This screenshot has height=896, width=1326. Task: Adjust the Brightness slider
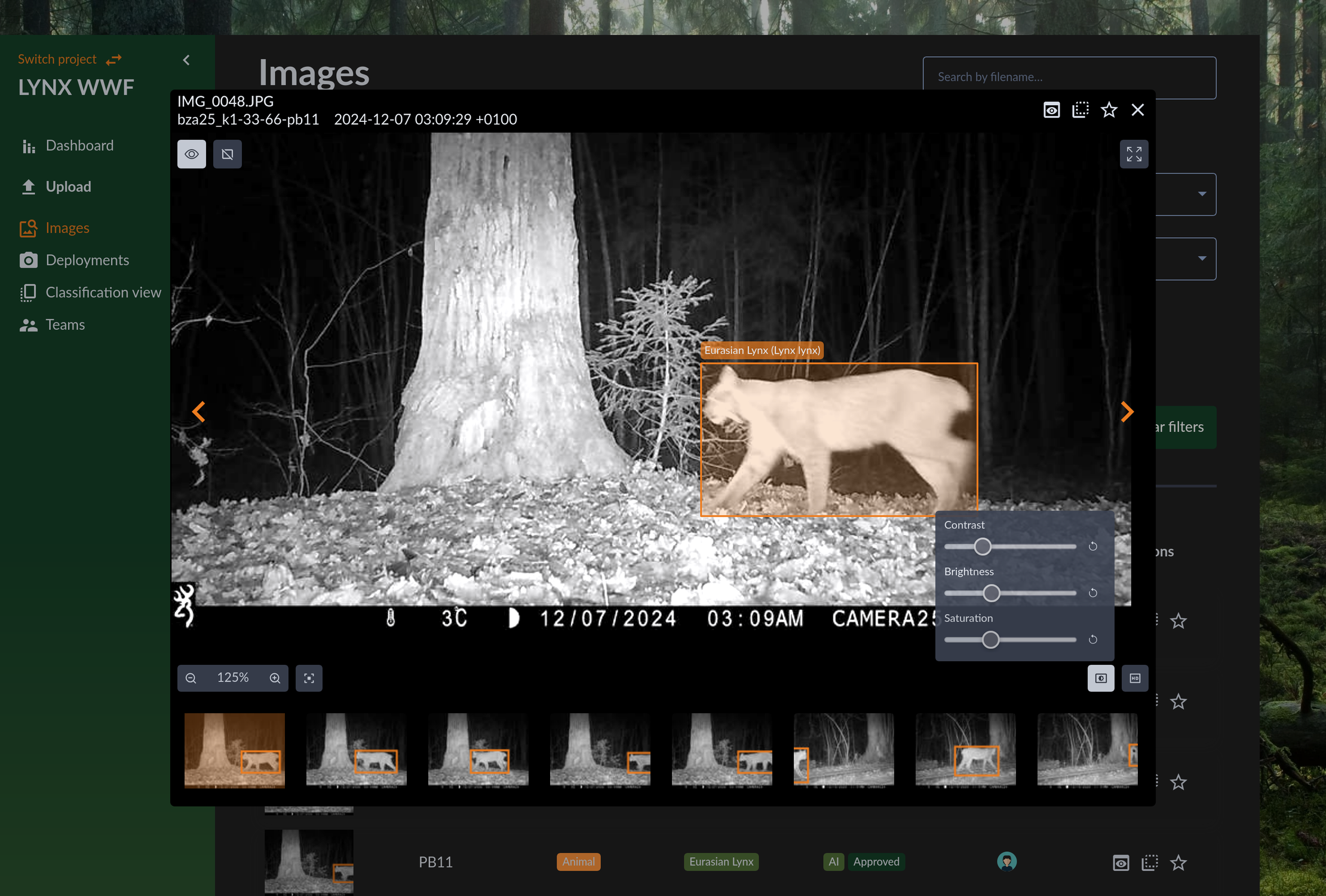click(x=992, y=593)
